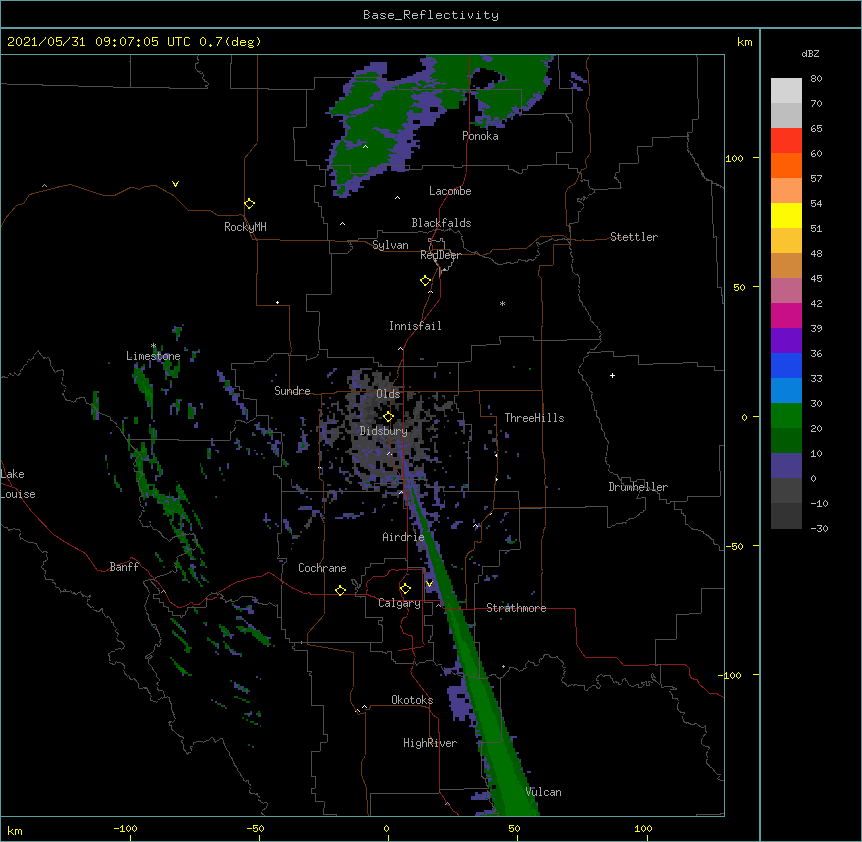Click the Cochrane town label

click(x=322, y=568)
